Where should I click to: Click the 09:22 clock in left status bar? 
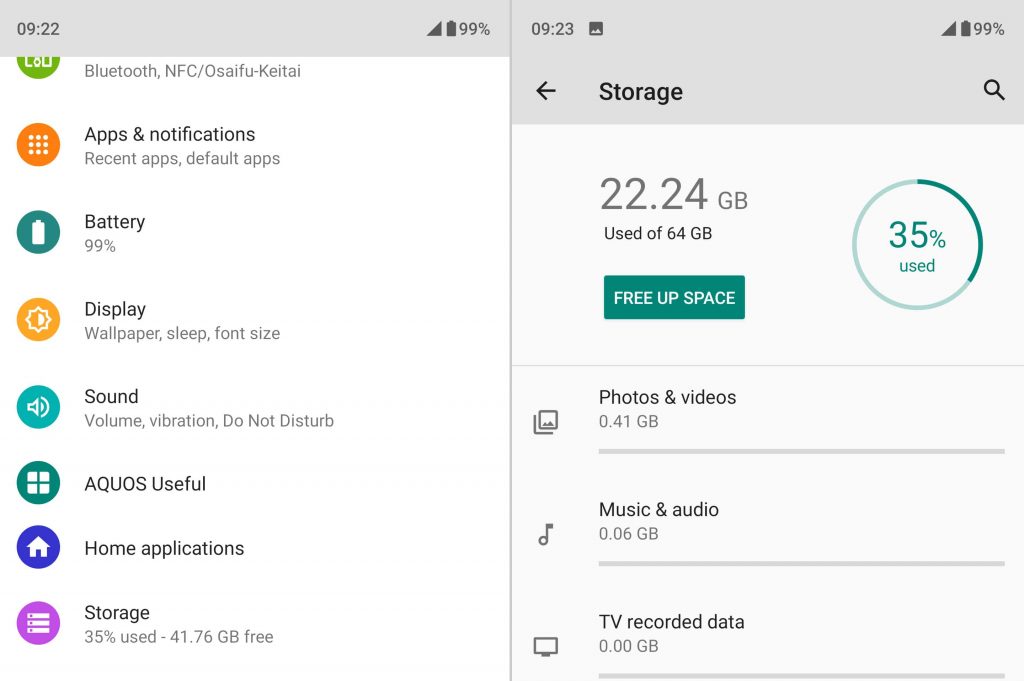pyautogui.click(x=38, y=29)
